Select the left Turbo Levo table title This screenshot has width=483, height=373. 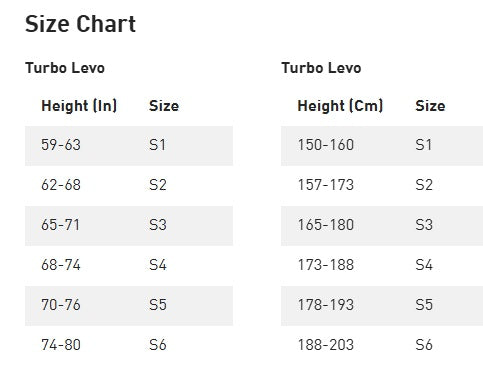[65, 68]
